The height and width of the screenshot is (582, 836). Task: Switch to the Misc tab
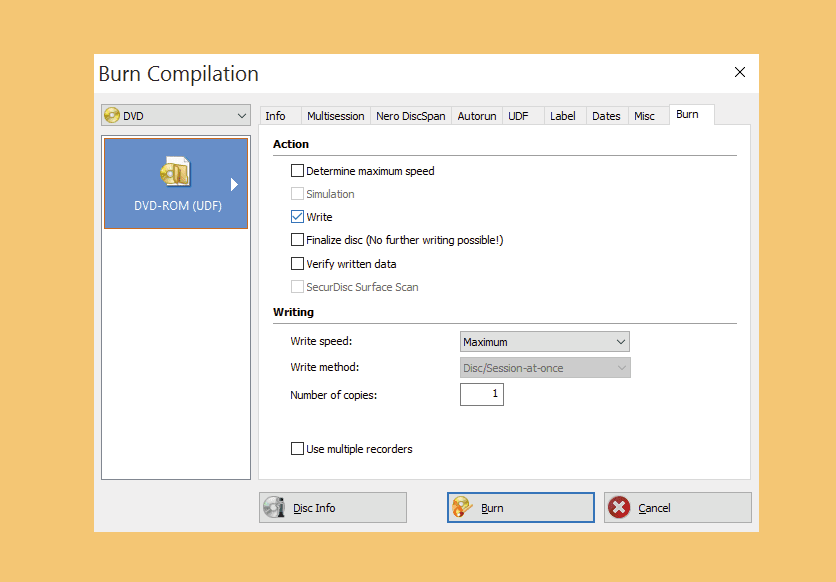(x=648, y=116)
